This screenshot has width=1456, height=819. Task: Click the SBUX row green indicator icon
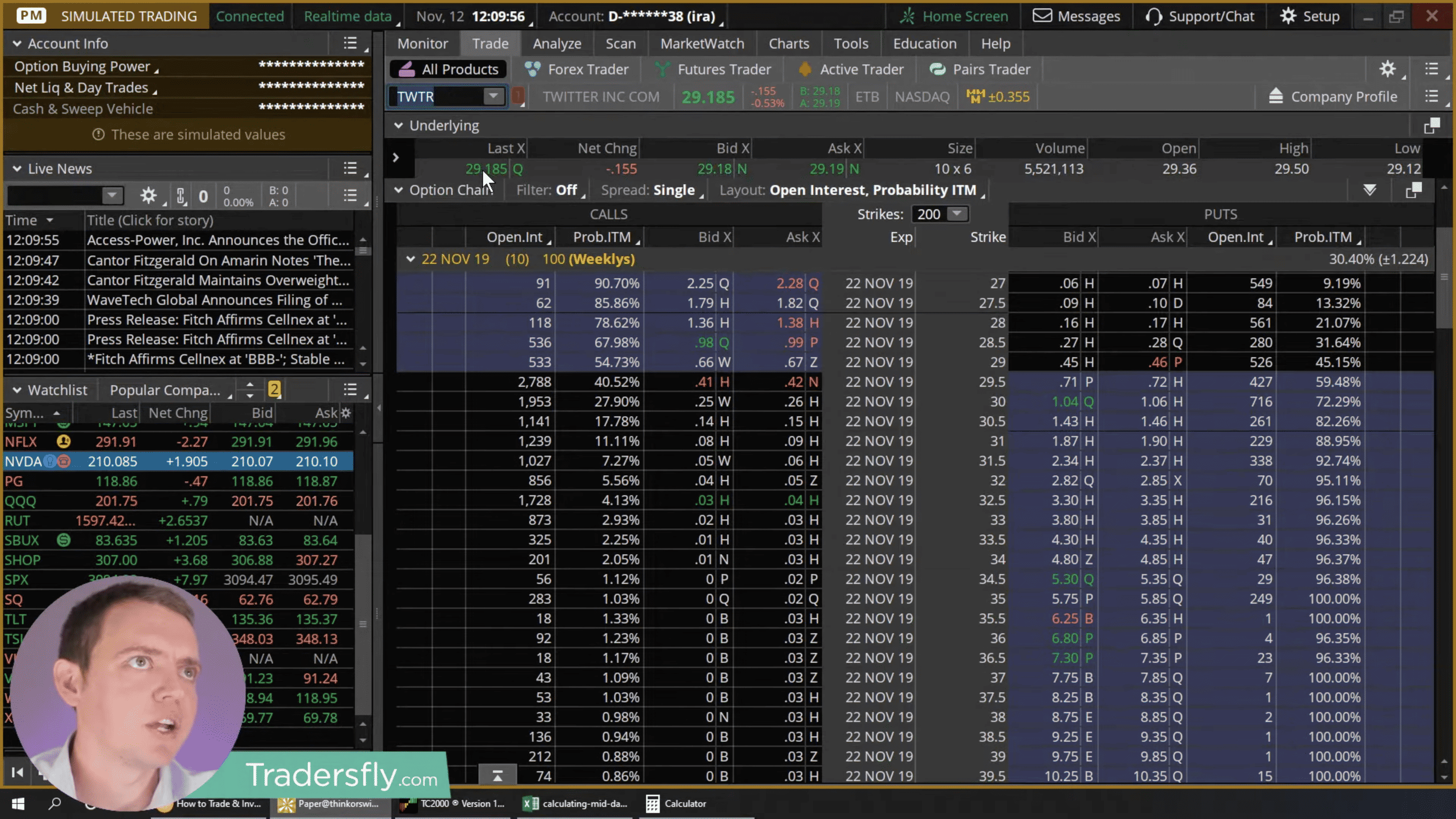63,540
